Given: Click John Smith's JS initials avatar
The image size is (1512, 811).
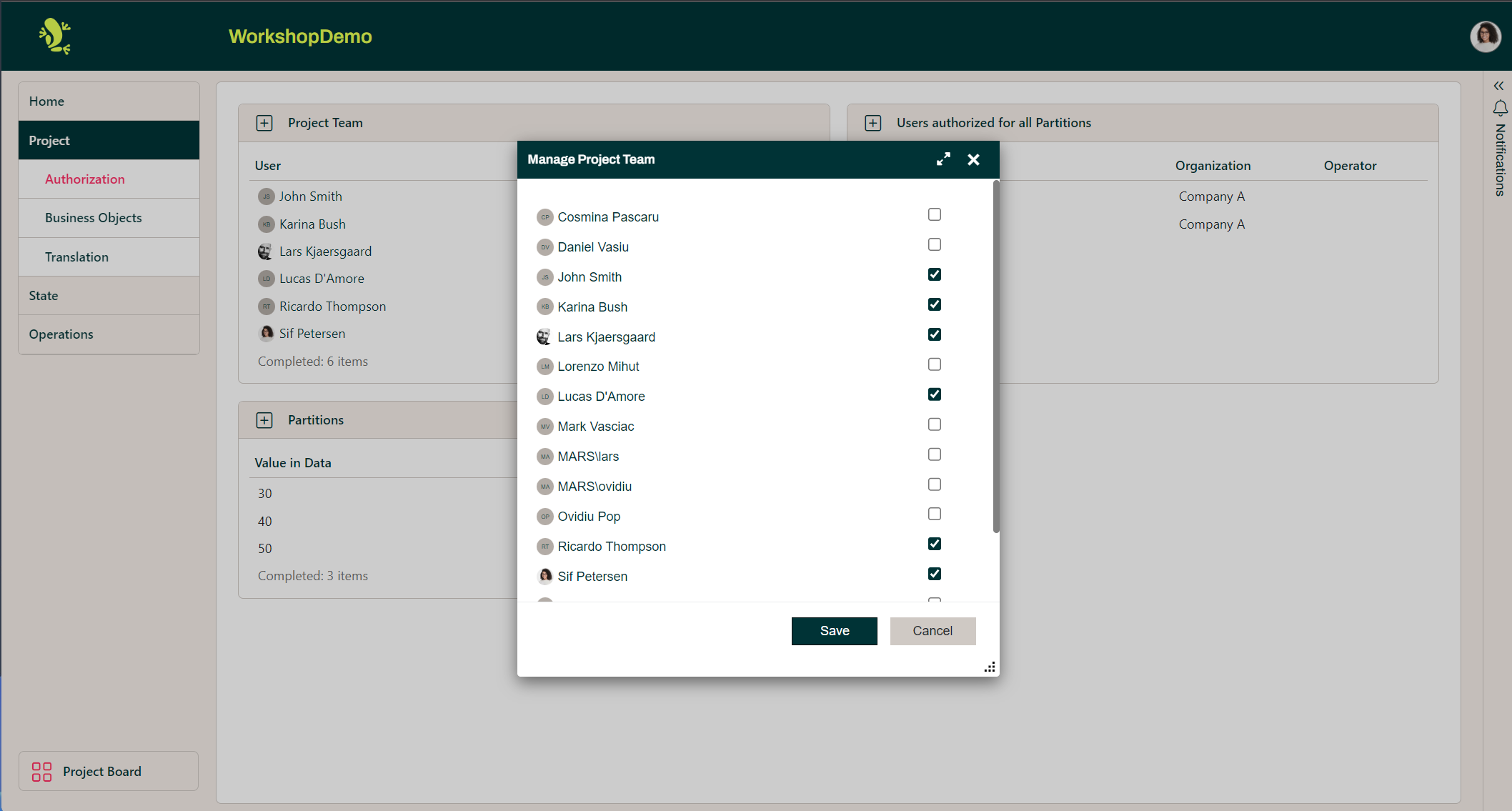Looking at the screenshot, I should click(544, 277).
